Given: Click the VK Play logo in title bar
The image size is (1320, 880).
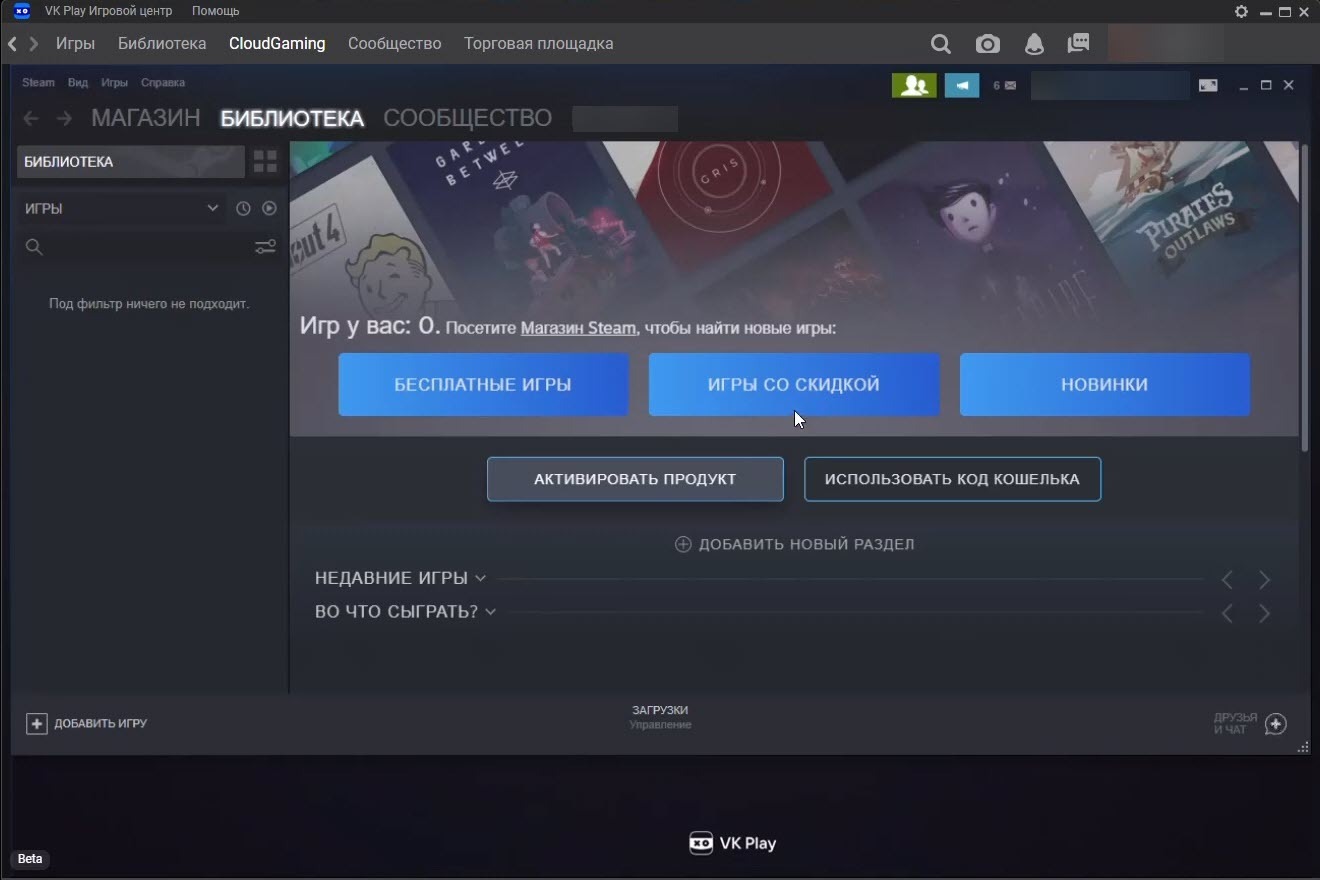Looking at the screenshot, I should click(x=22, y=11).
